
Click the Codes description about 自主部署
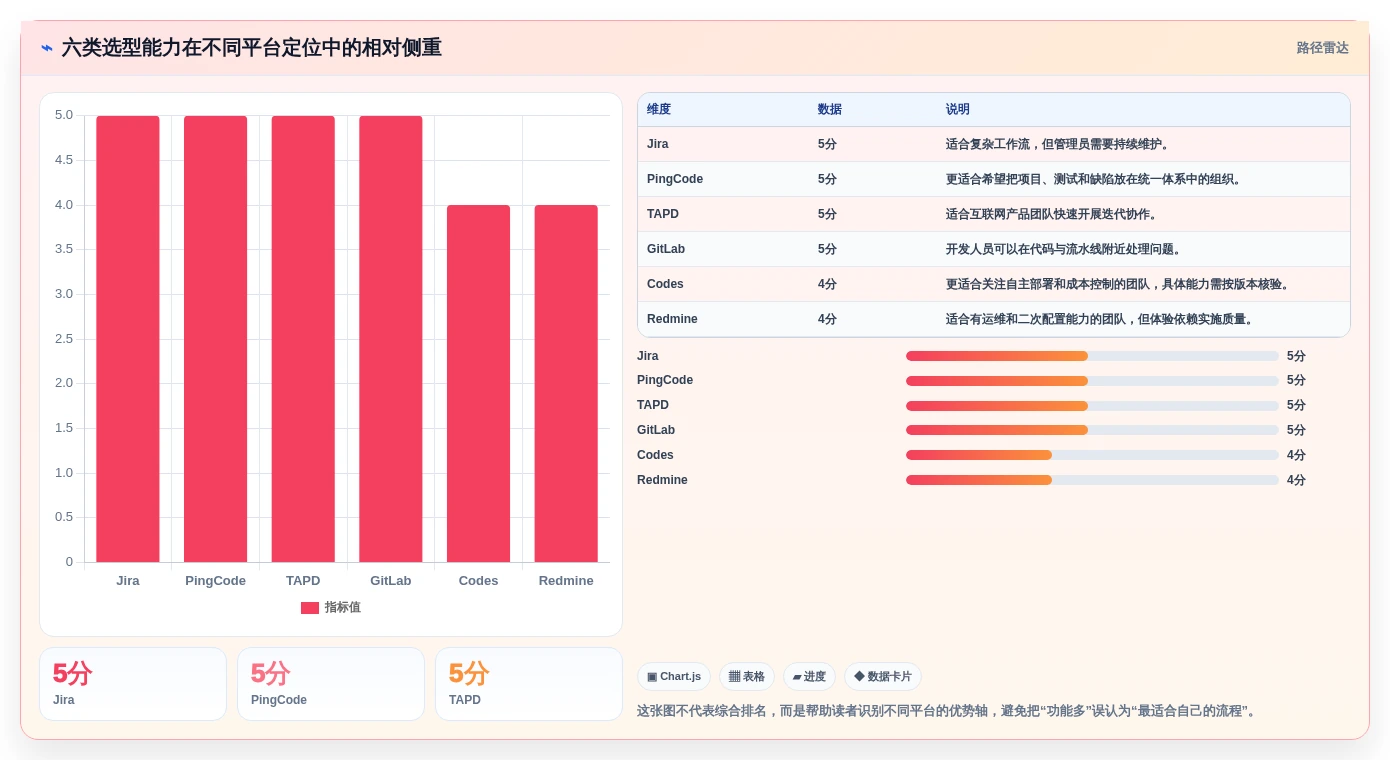click(1119, 284)
